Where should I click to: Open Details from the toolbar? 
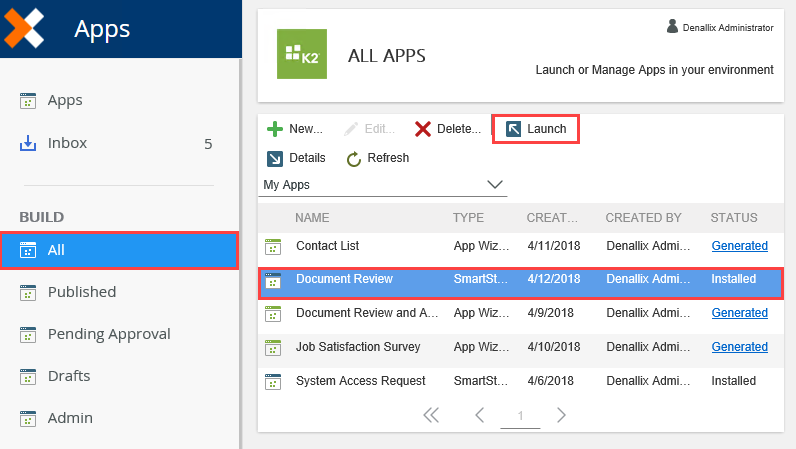pyautogui.click(x=296, y=158)
